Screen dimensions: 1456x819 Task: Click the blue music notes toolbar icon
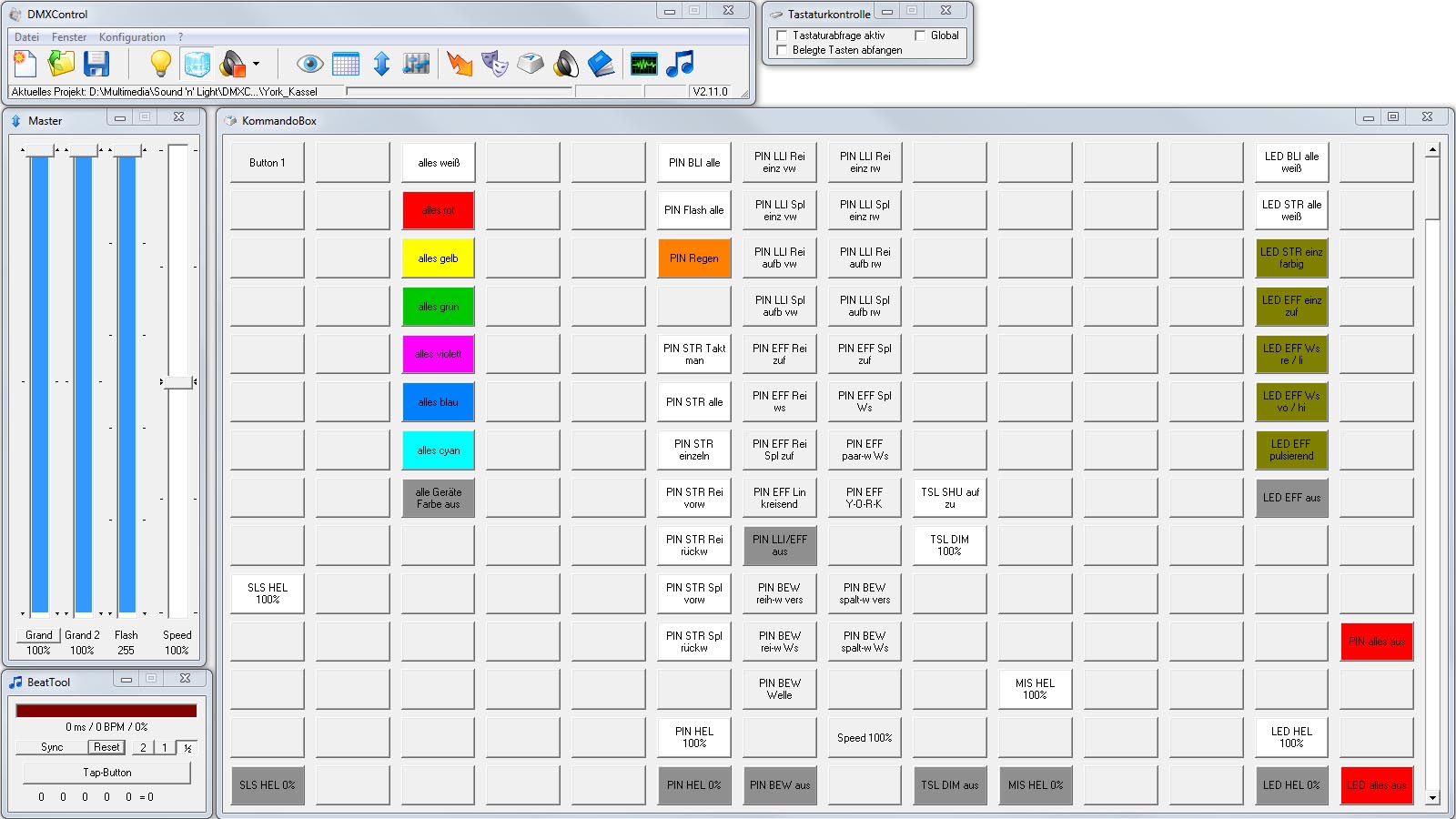click(680, 64)
